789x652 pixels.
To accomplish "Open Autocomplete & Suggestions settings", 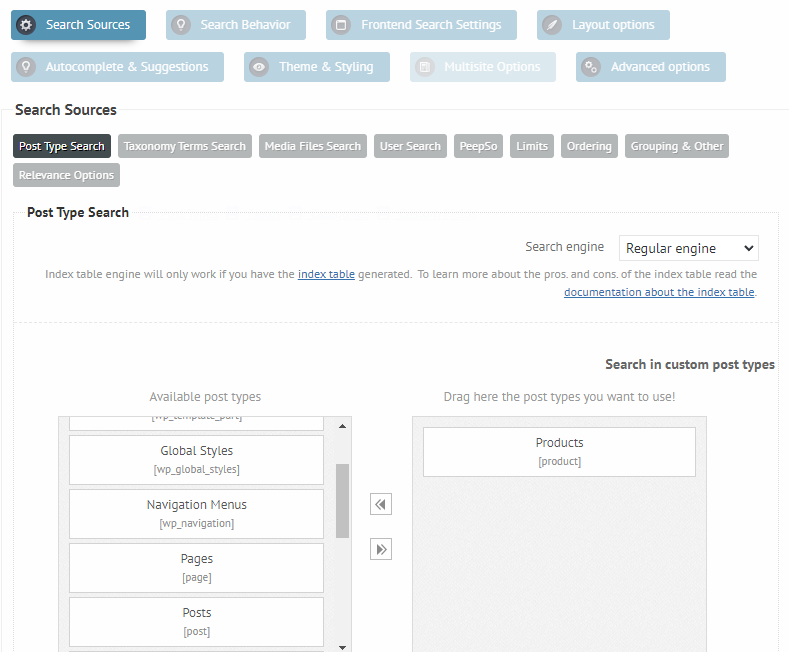I will [x=117, y=67].
